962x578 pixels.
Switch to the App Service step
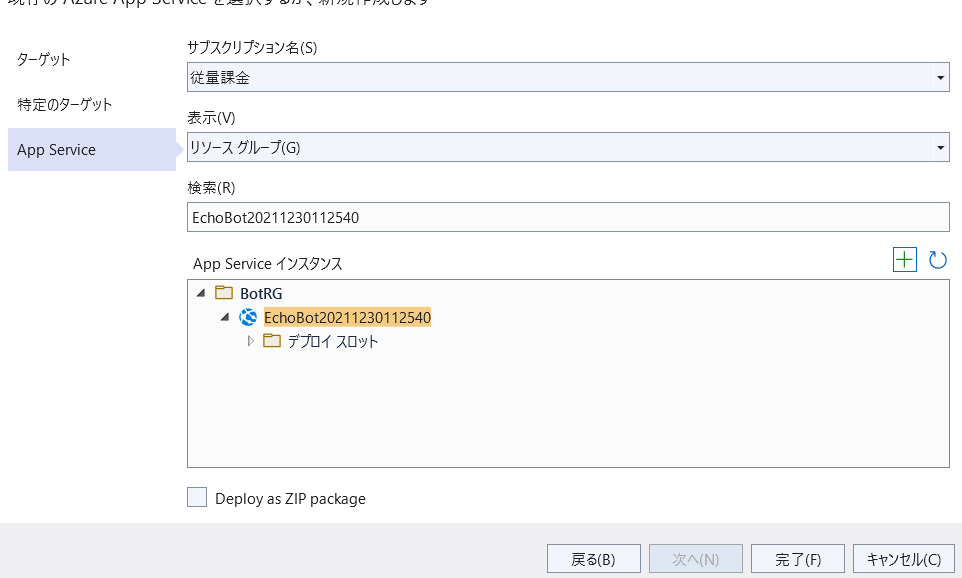pos(54,149)
